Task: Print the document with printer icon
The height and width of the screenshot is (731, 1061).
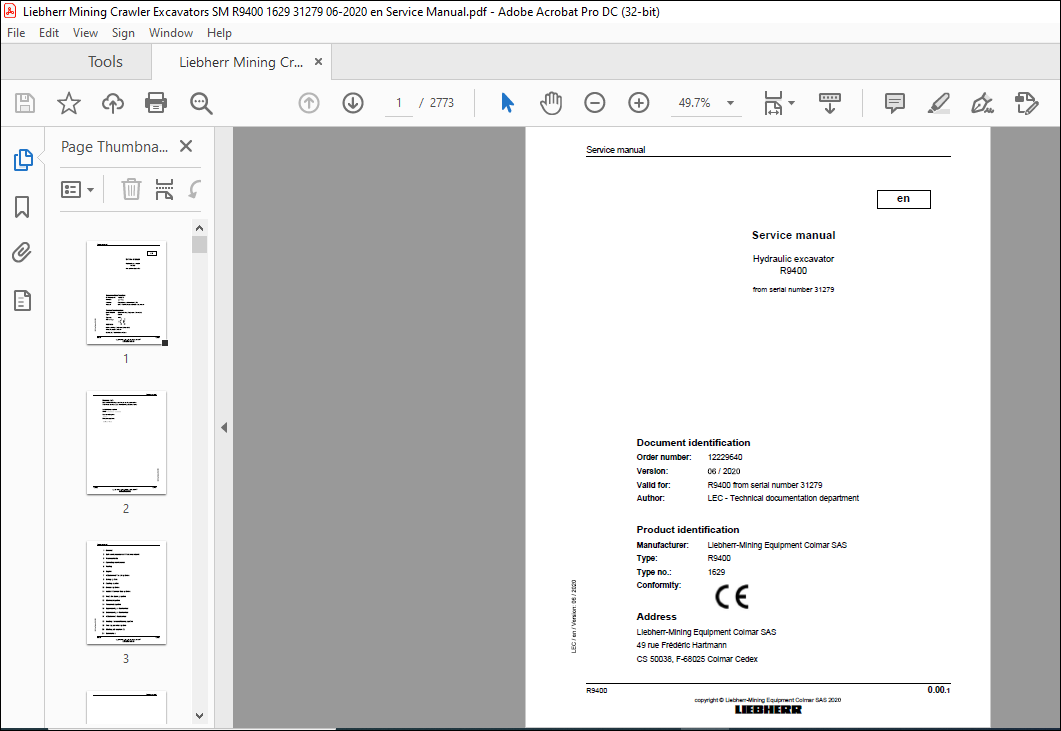Action: (156, 103)
